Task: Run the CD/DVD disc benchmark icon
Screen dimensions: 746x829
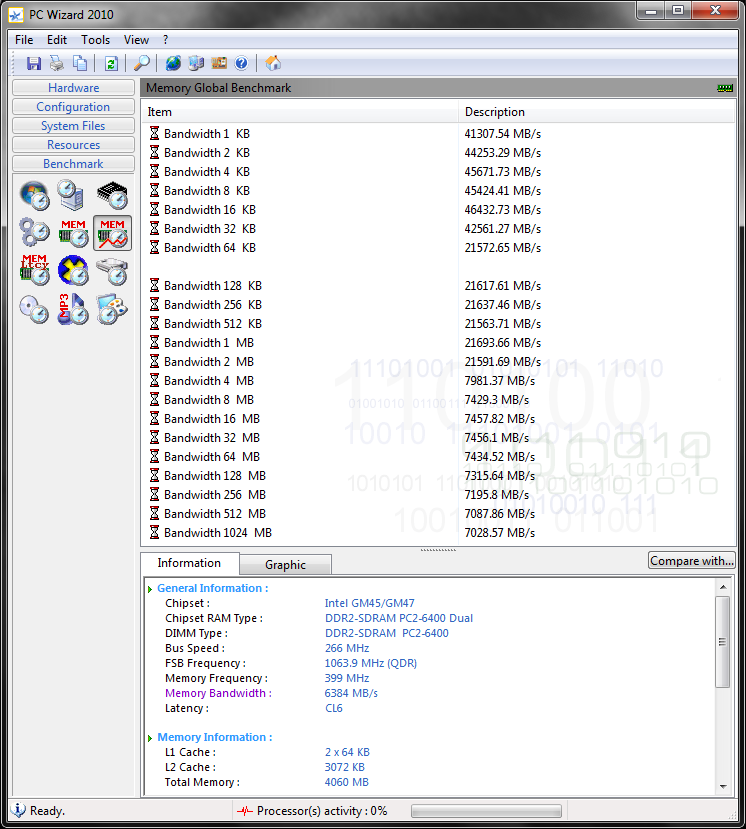Action: [x=34, y=309]
